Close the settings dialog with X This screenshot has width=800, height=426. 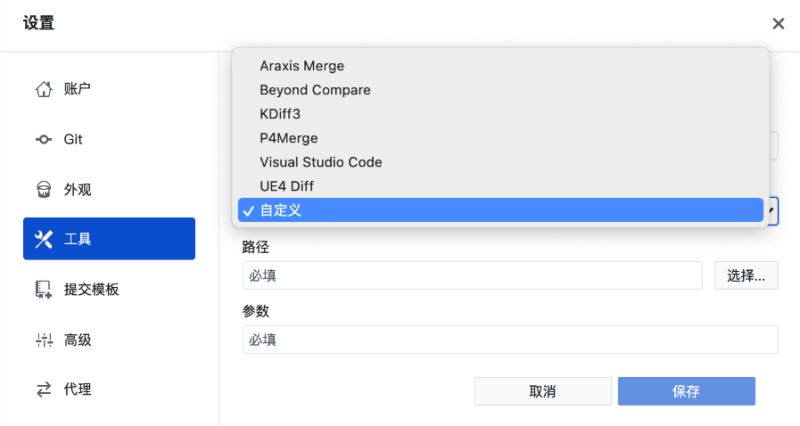(778, 24)
